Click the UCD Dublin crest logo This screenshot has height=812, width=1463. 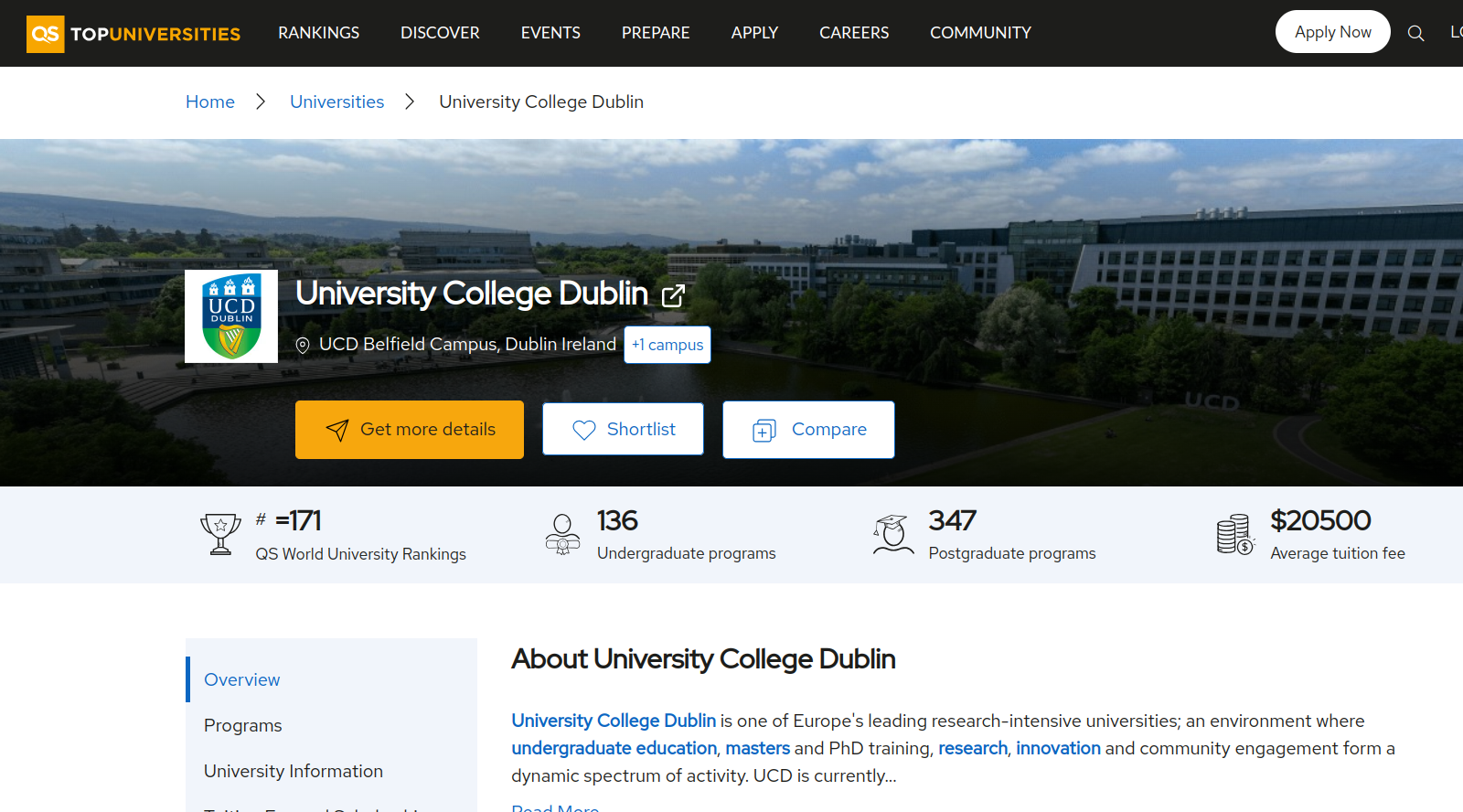[231, 316]
